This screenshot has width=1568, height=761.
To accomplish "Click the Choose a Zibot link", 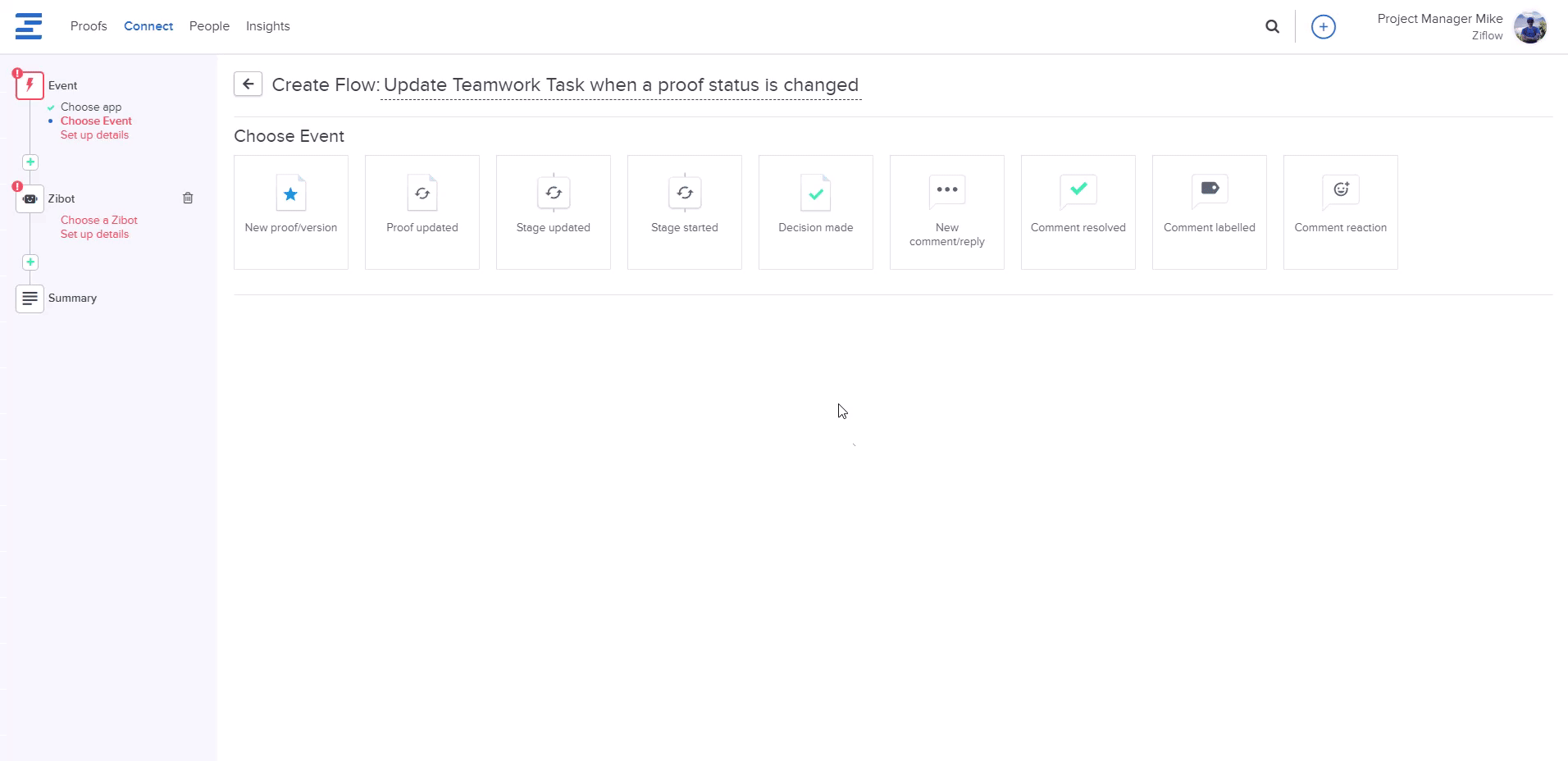I will (x=99, y=220).
